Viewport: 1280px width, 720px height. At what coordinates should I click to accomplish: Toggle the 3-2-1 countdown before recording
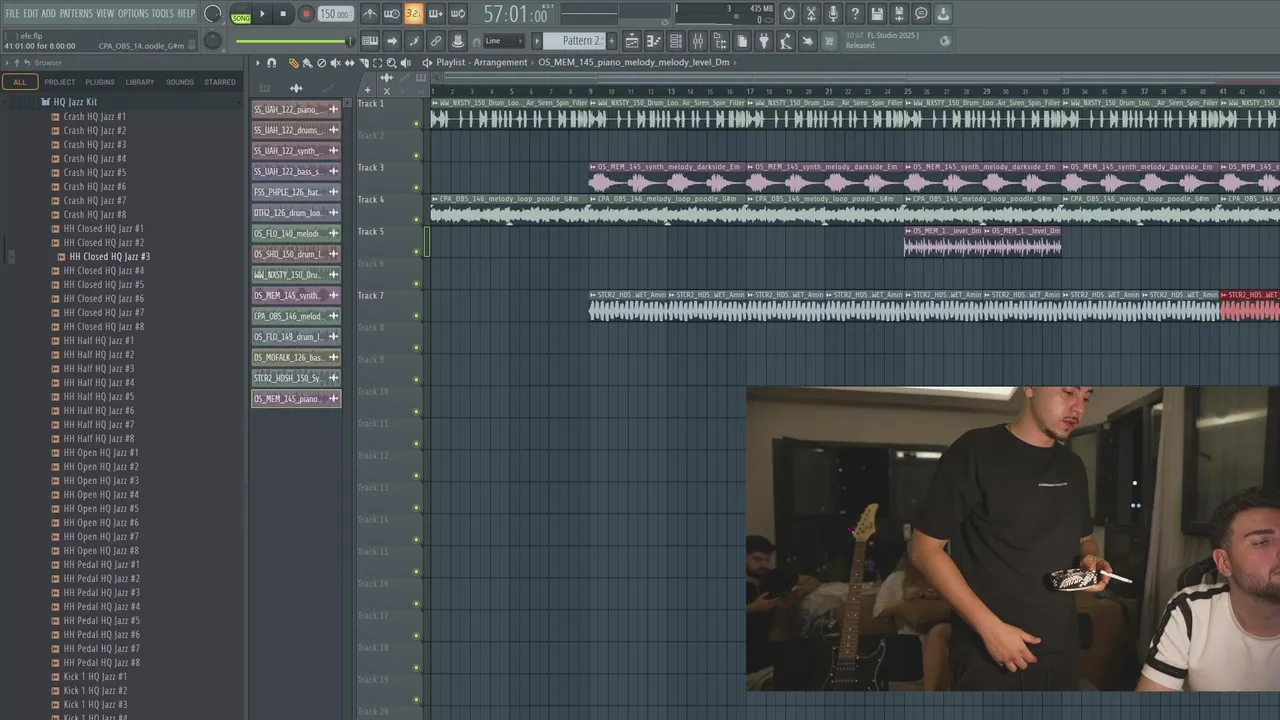click(413, 14)
